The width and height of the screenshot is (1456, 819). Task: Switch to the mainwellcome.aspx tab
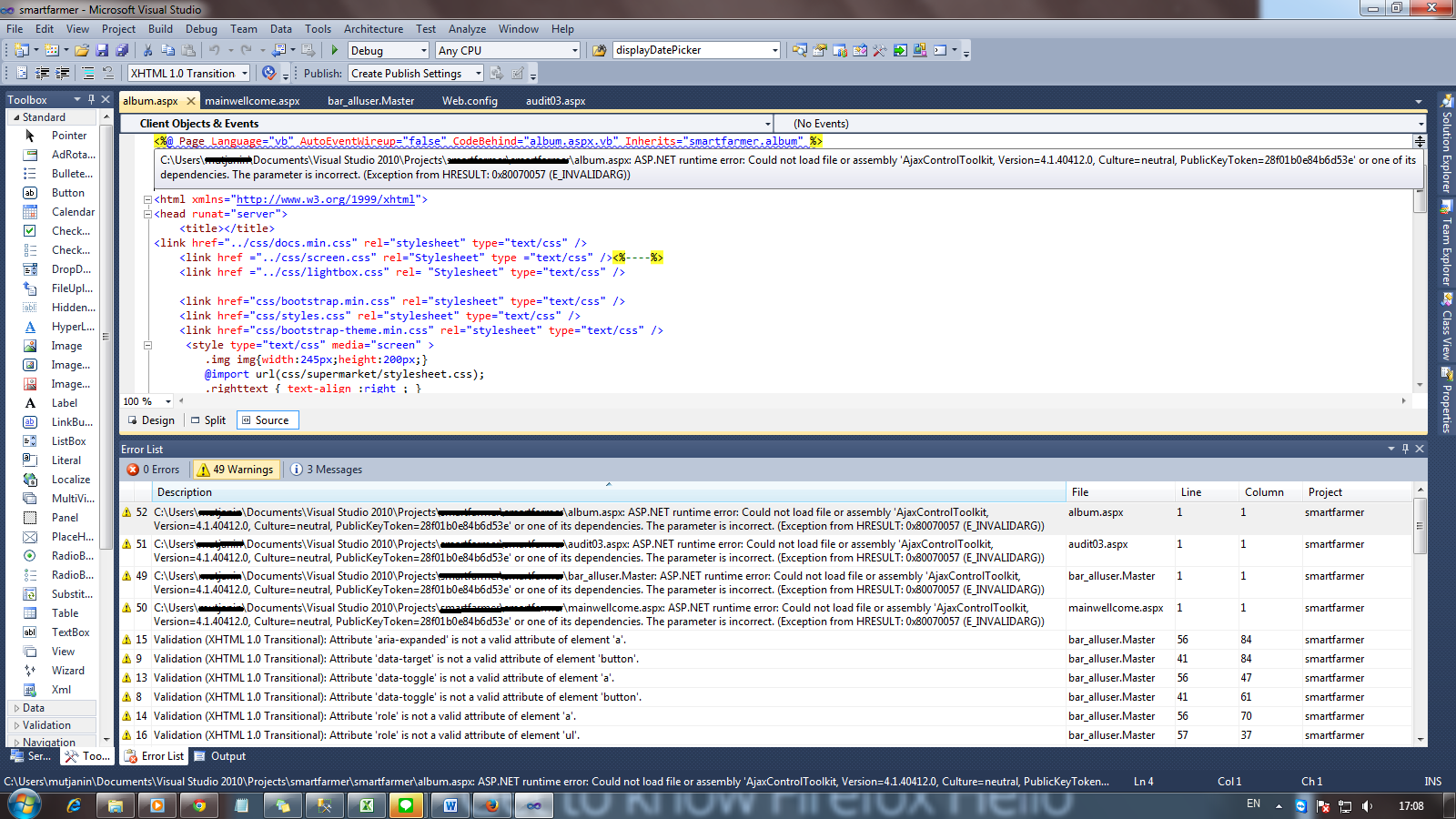coord(252,101)
